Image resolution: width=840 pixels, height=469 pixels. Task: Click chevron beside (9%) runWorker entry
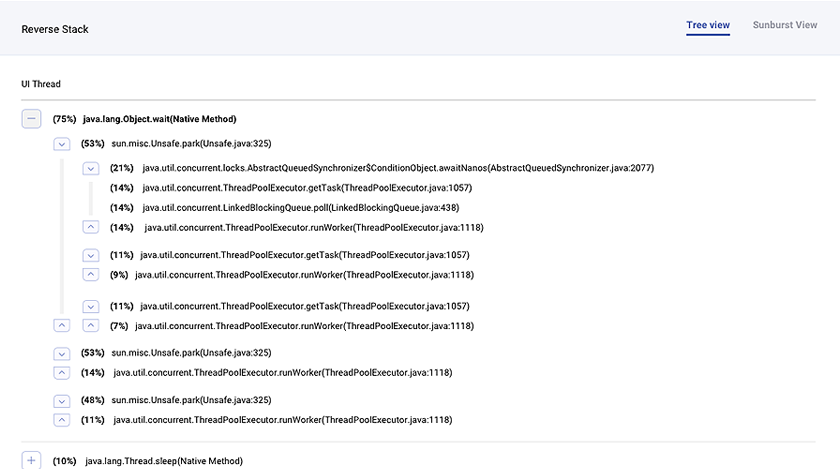91,275
